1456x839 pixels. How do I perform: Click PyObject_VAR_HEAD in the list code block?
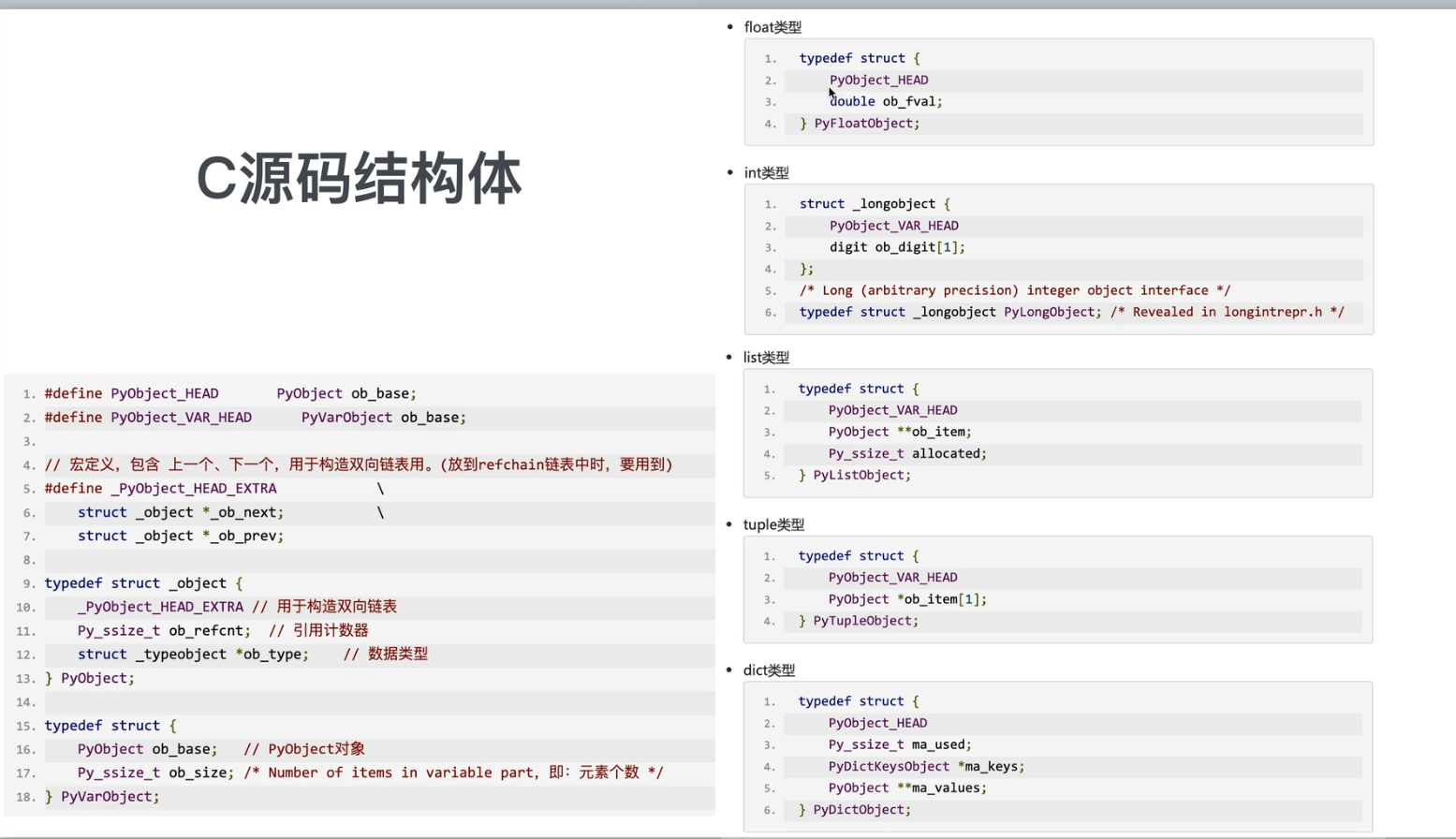tap(893, 410)
